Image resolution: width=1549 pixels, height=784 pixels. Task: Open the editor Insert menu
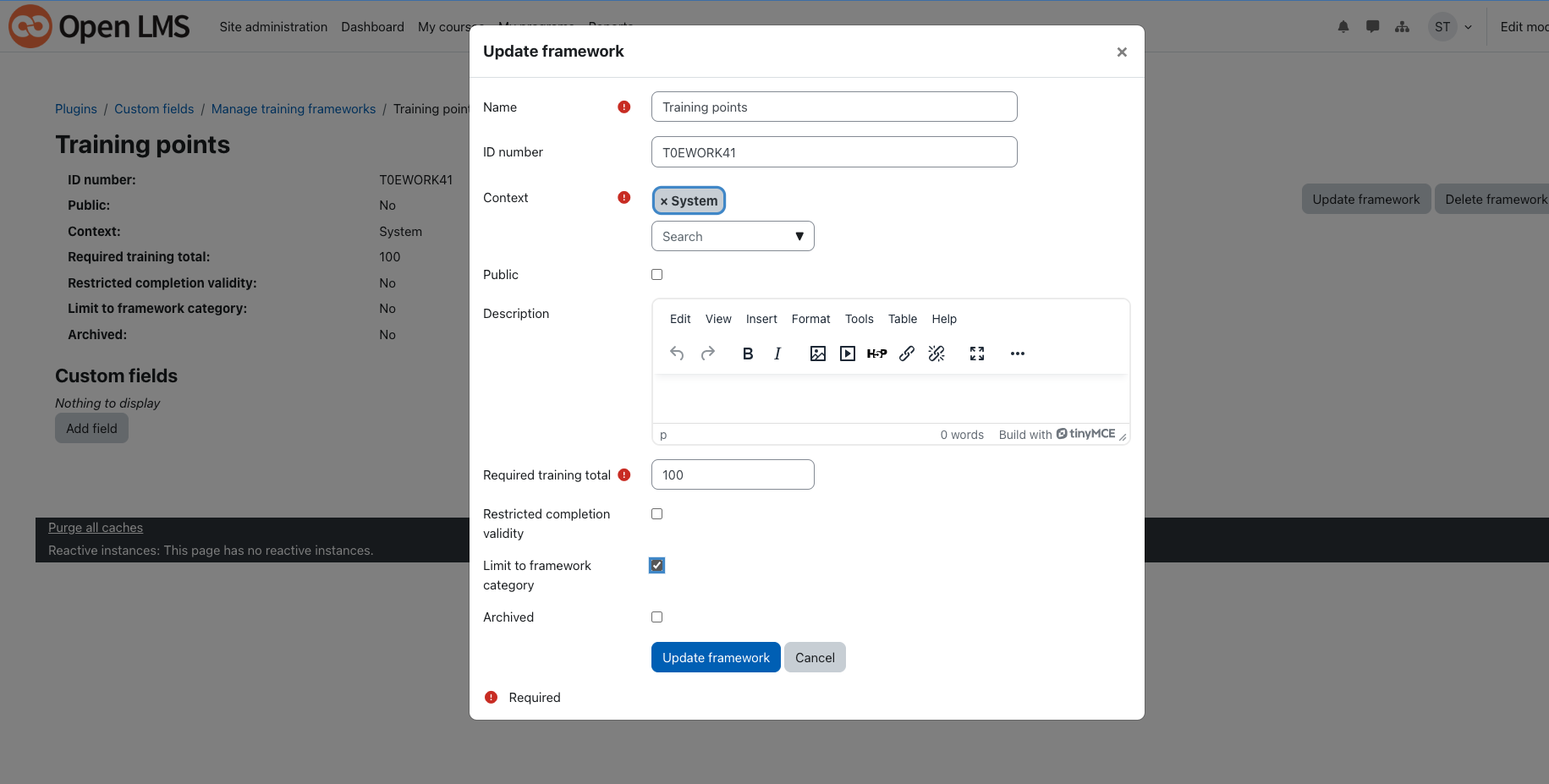(x=761, y=319)
